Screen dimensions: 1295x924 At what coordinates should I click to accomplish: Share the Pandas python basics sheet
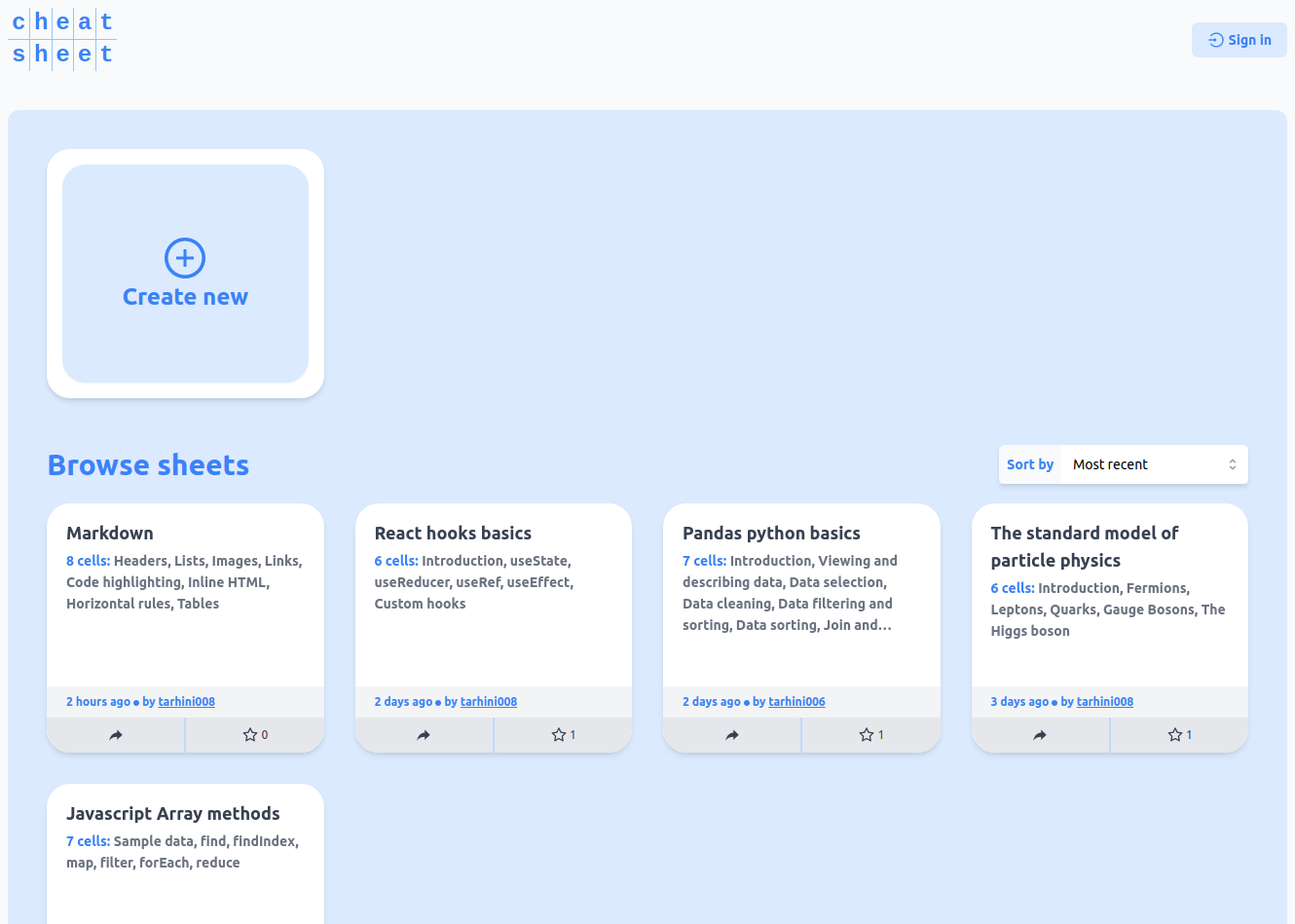pyautogui.click(x=732, y=735)
